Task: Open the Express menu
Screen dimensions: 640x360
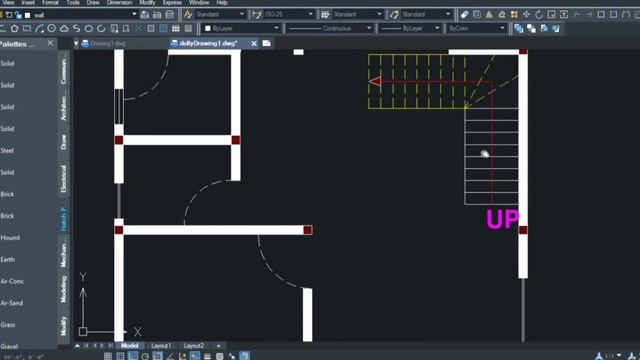Action: coord(172,3)
